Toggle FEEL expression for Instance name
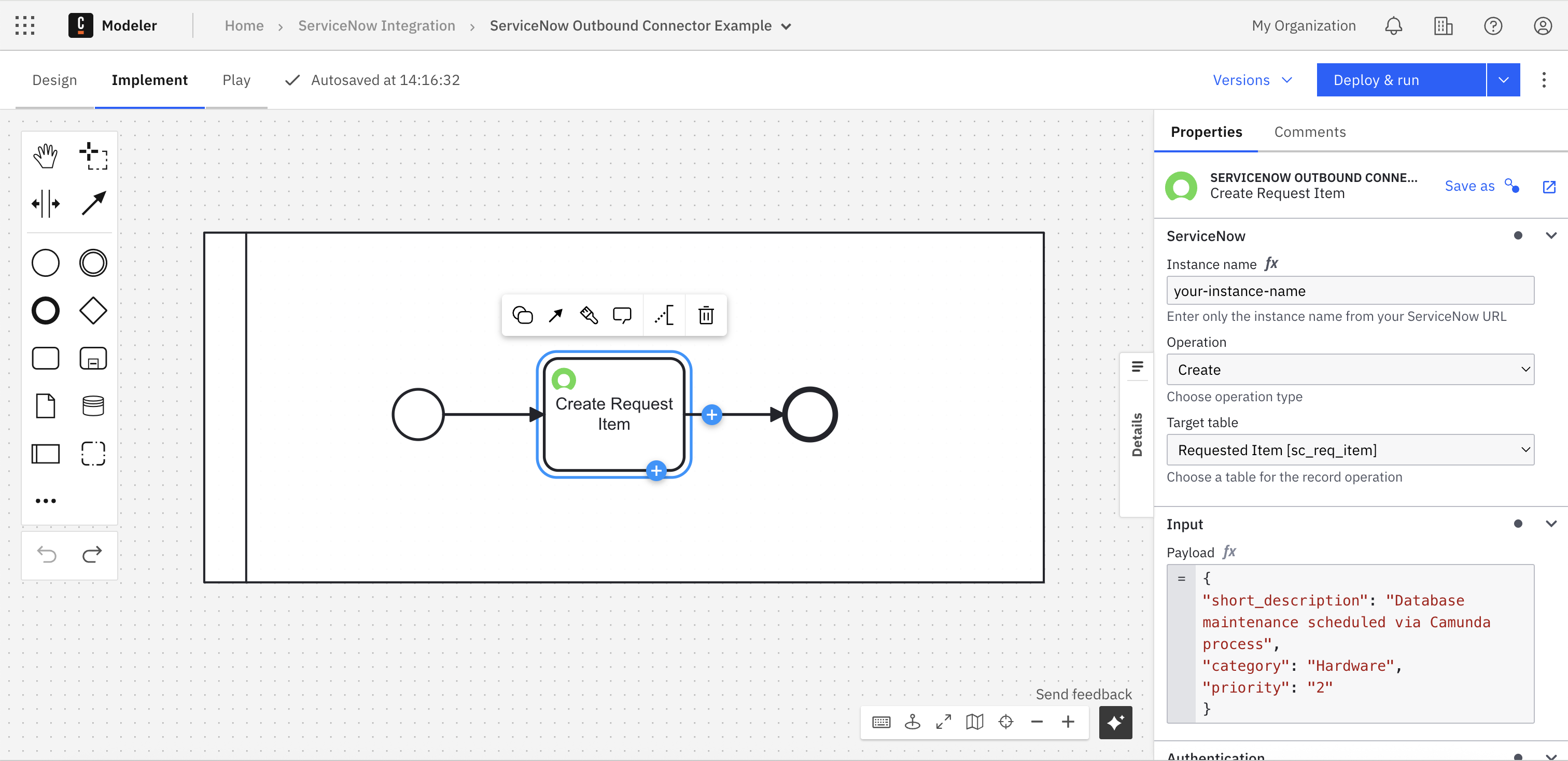 point(1271,264)
